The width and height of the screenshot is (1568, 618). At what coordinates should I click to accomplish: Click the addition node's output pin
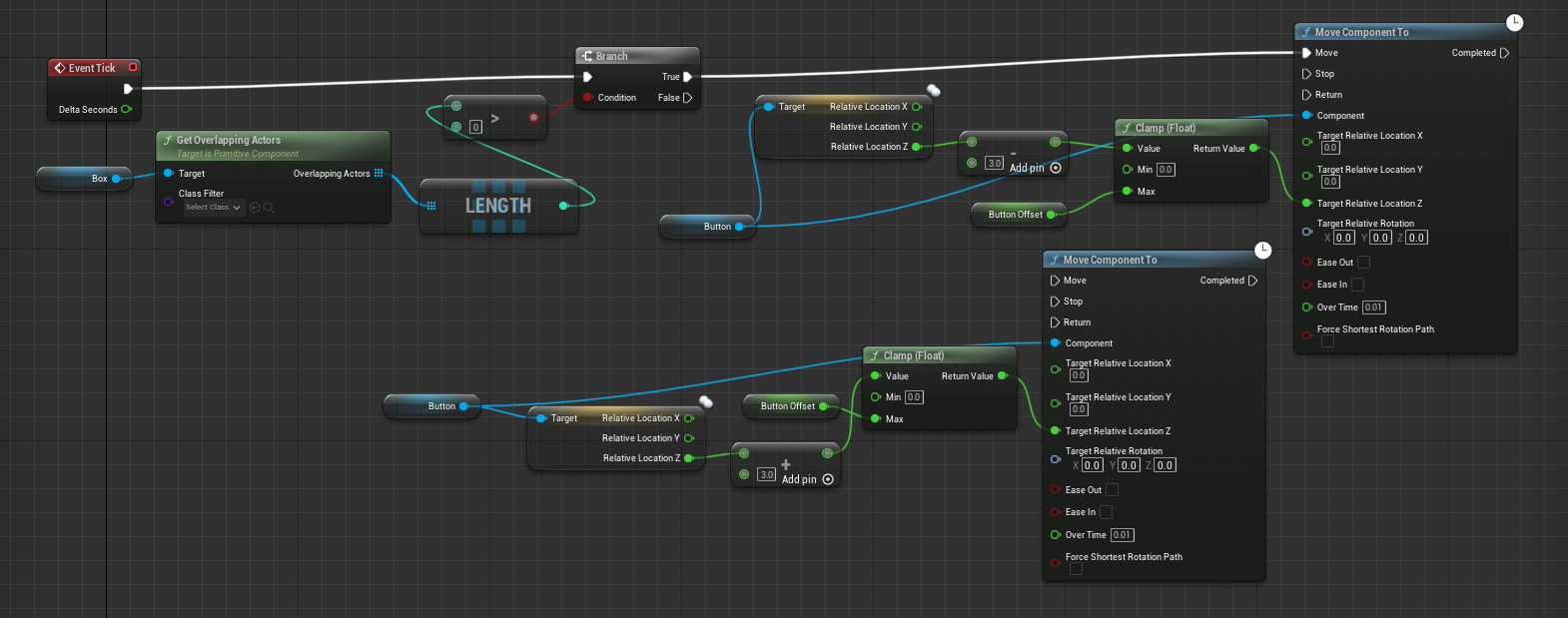point(827,453)
